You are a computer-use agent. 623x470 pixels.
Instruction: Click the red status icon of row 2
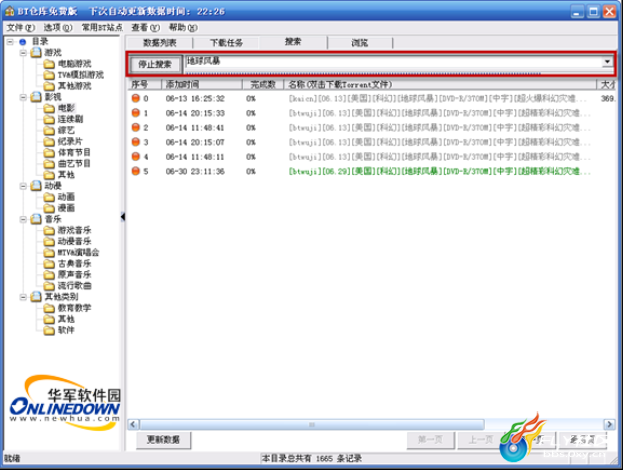[x=136, y=128]
